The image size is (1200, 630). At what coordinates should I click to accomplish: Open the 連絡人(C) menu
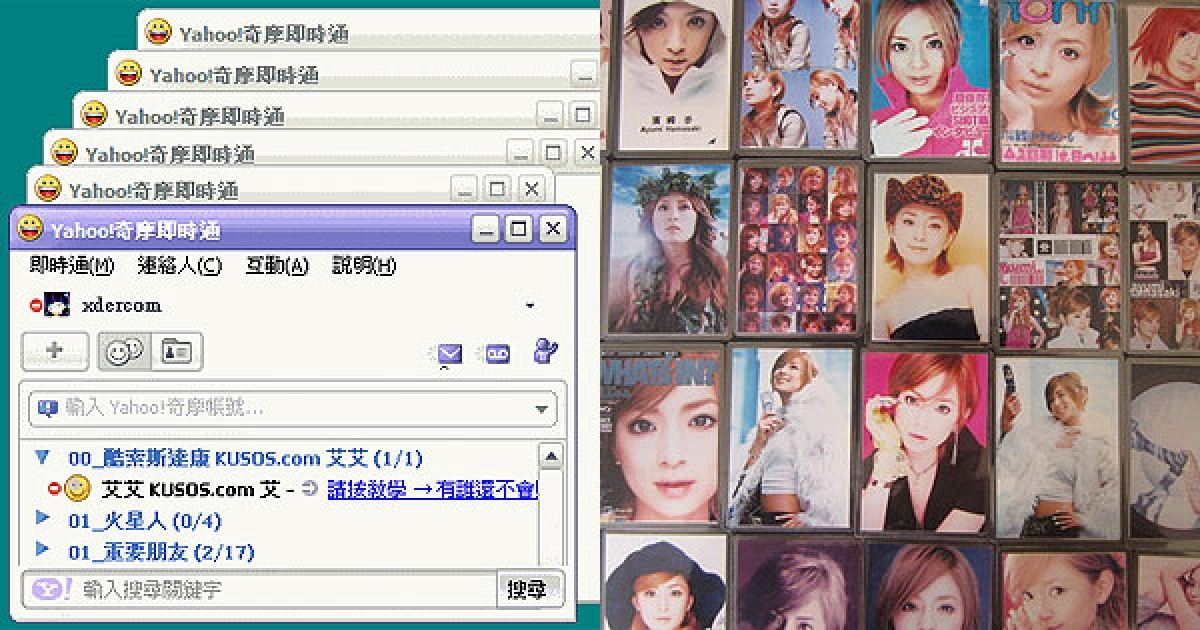pos(180,265)
